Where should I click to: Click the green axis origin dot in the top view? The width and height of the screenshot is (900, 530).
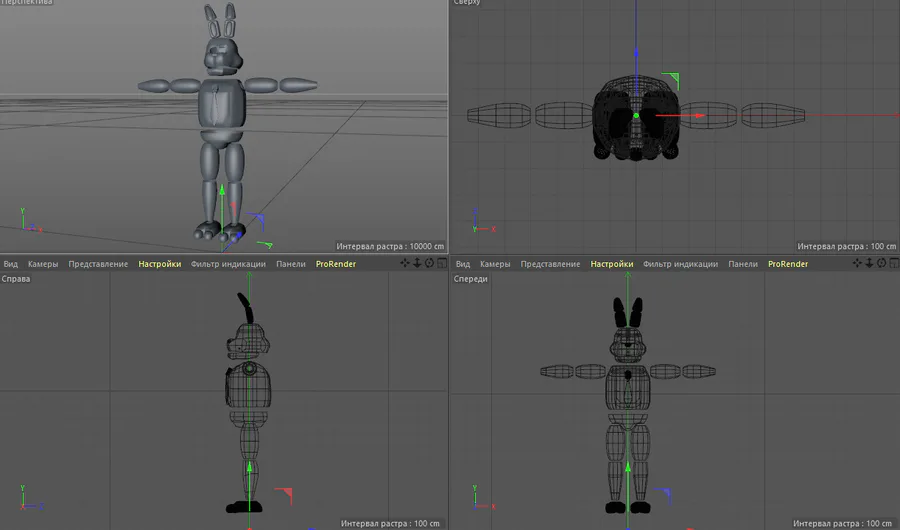636,115
